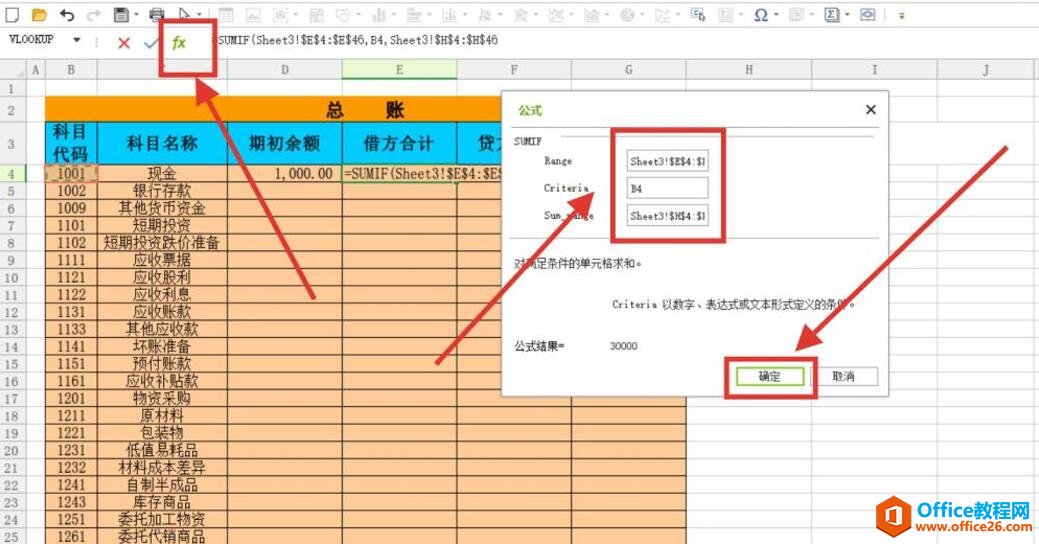Select the 材料成本差异 cell

[162, 468]
